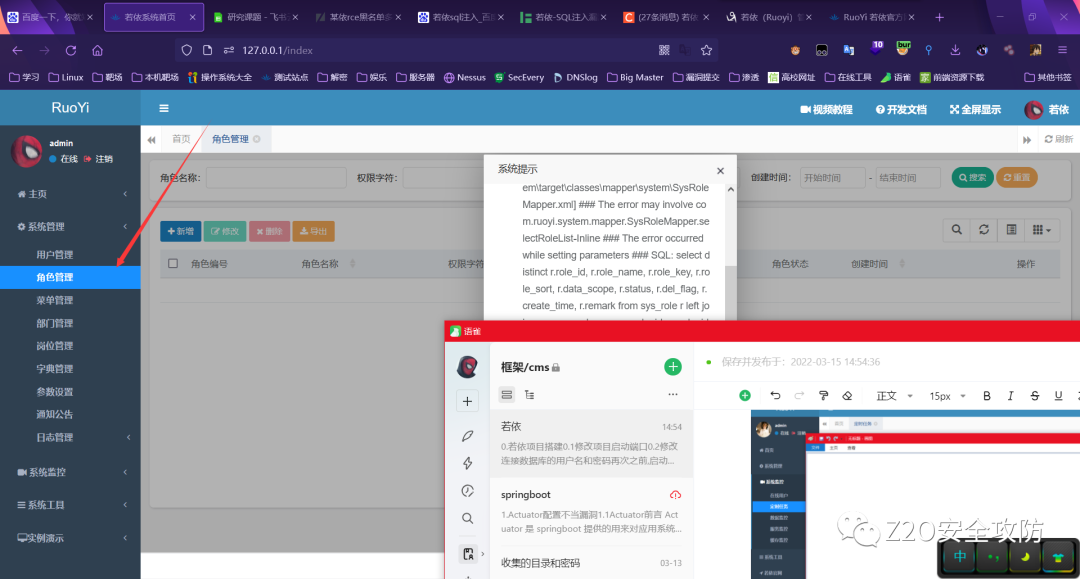Reload the page with the refresh icon
The height and width of the screenshot is (579, 1080).
tap(71, 50)
